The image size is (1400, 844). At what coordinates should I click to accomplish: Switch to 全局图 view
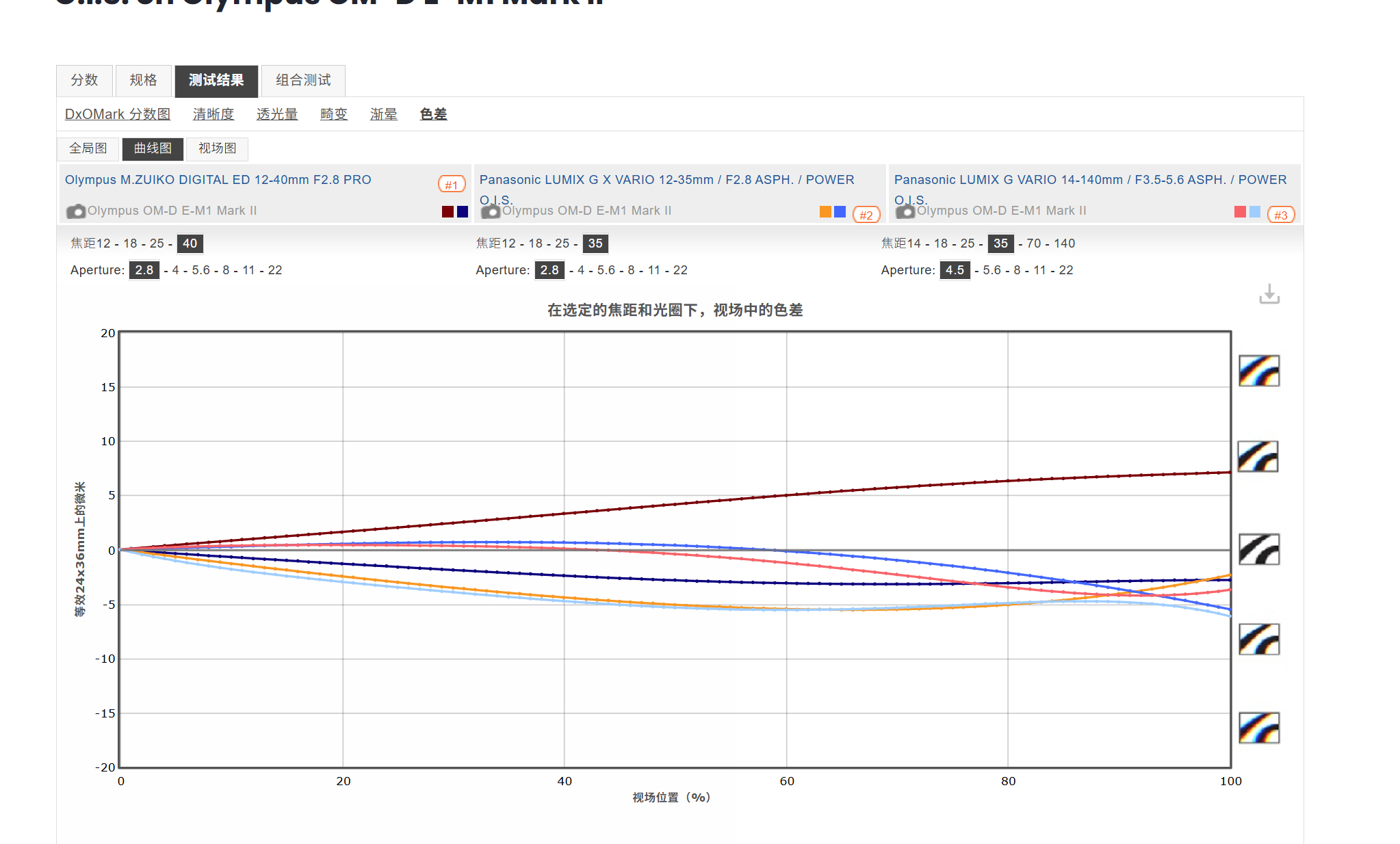pyautogui.click(x=88, y=148)
